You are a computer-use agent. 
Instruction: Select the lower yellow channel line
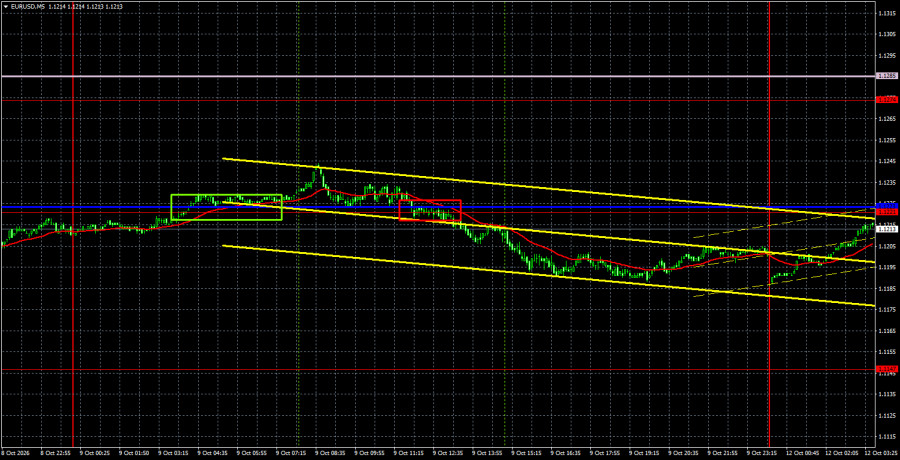[x=548, y=276]
